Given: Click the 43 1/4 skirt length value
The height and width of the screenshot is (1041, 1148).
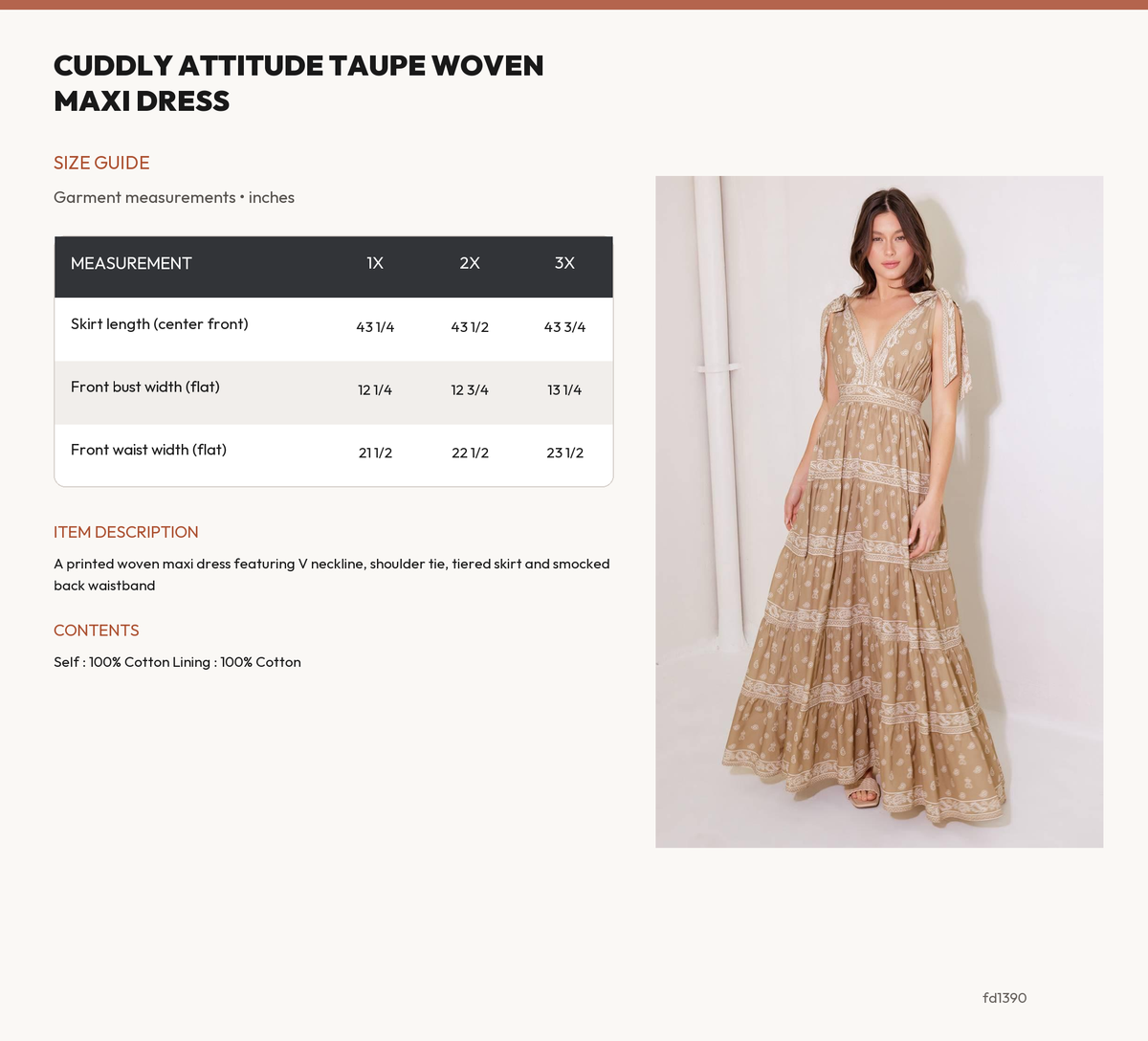Looking at the screenshot, I should (x=375, y=327).
